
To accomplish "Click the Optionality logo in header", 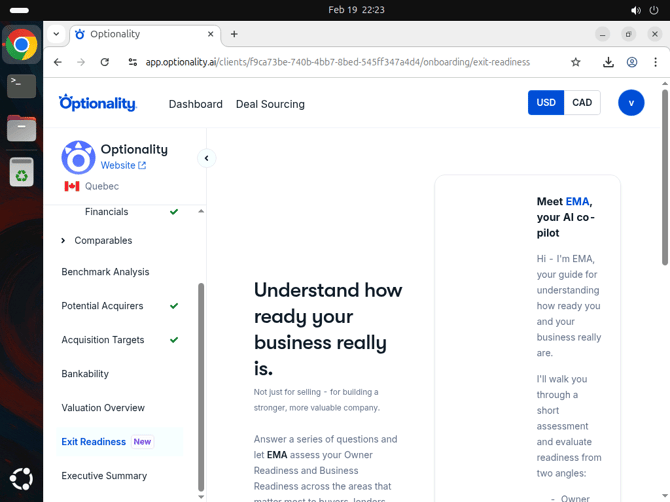I will (98, 103).
